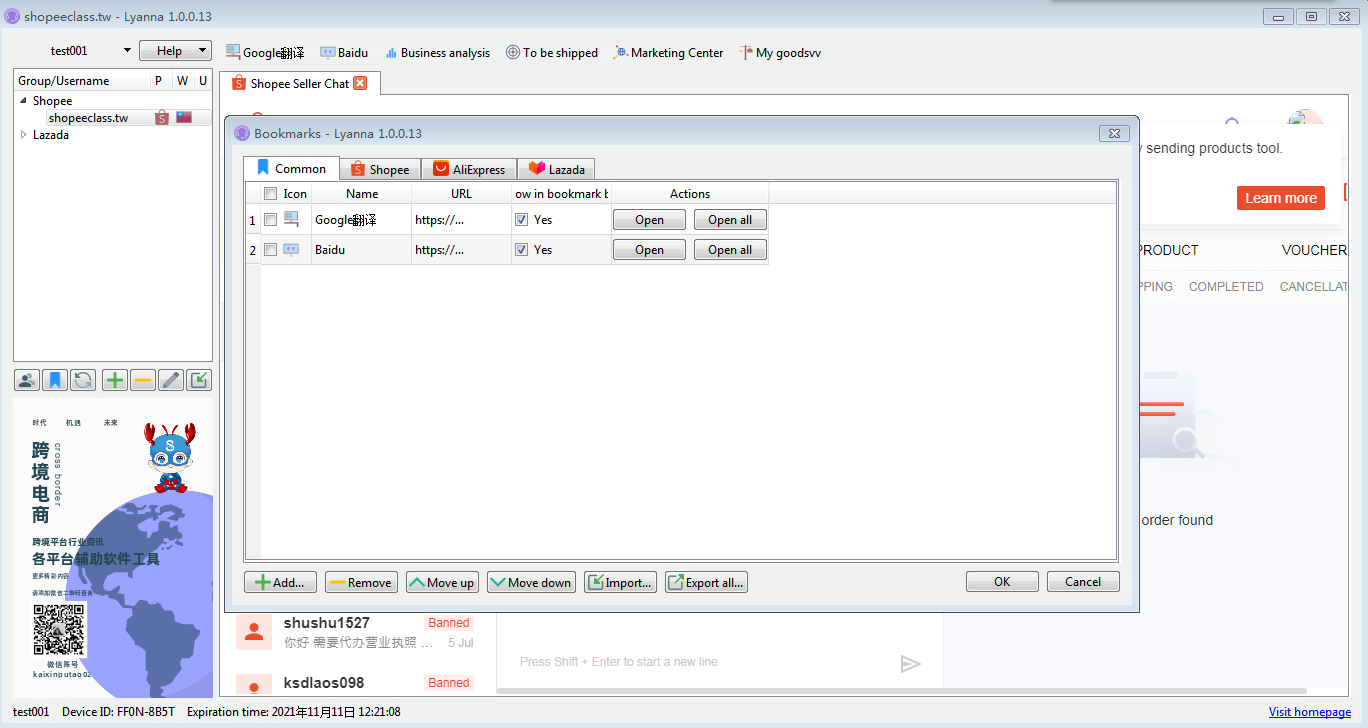Image resolution: width=1368 pixels, height=728 pixels.
Task: Click the Actions column header
Action: (690, 194)
